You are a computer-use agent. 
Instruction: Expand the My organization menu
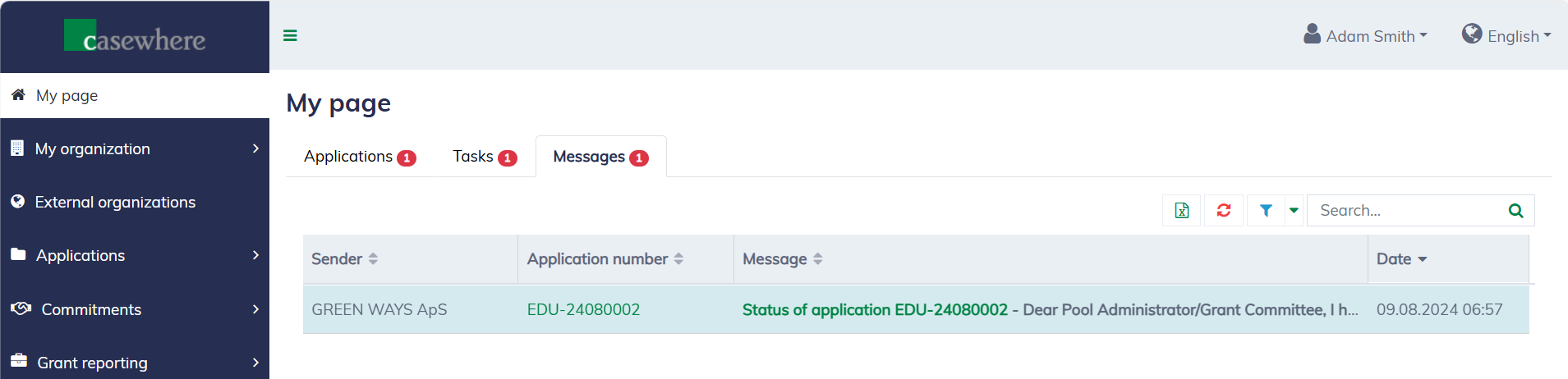[x=135, y=148]
